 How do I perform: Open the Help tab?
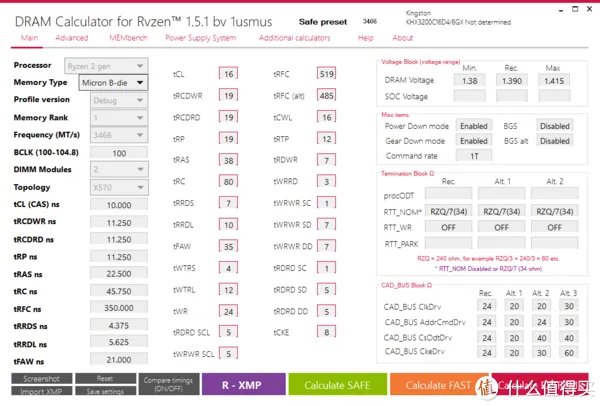click(365, 37)
